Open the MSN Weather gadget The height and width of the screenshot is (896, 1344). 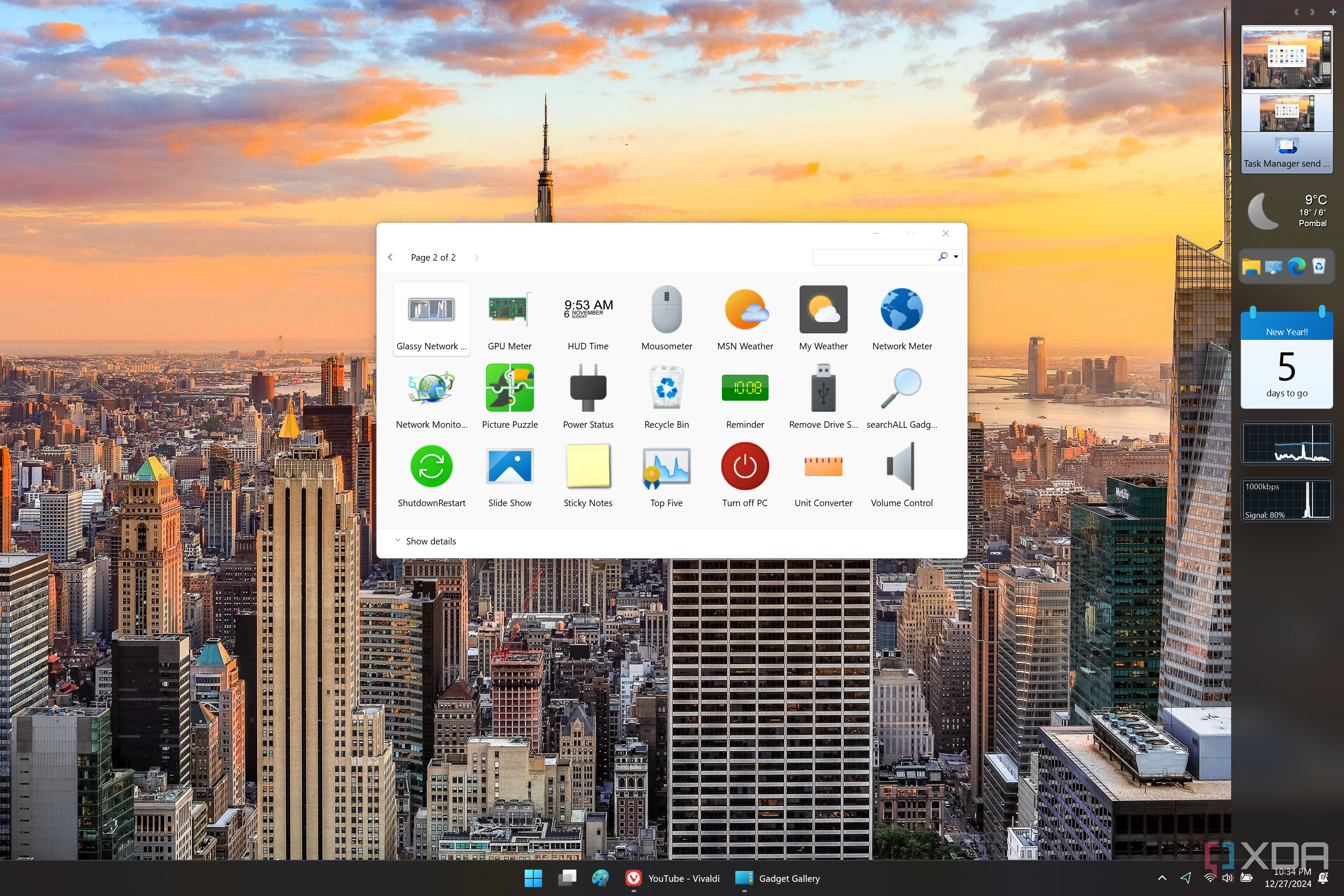coord(744,310)
